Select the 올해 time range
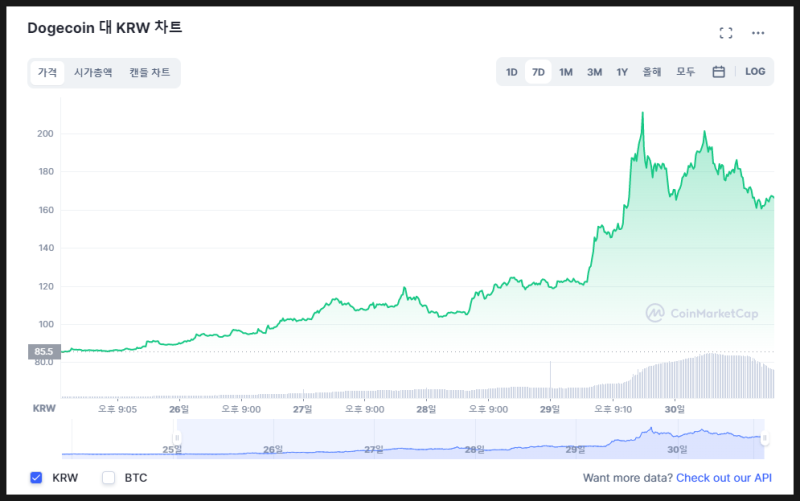The height and width of the screenshot is (501, 800). click(652, 72)
